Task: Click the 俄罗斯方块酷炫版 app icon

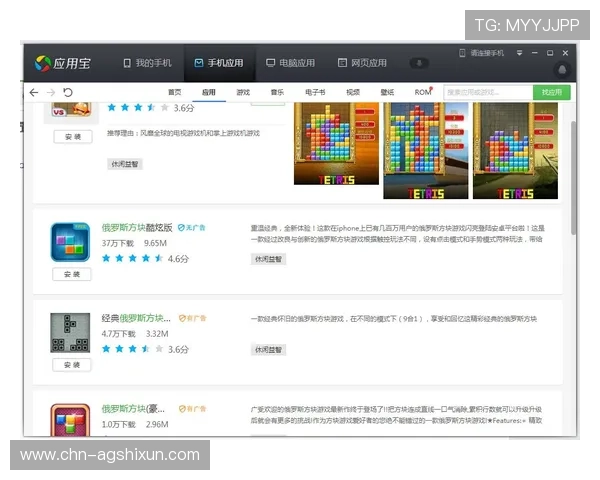Action: pyautogui.click(x=70, y=242)
